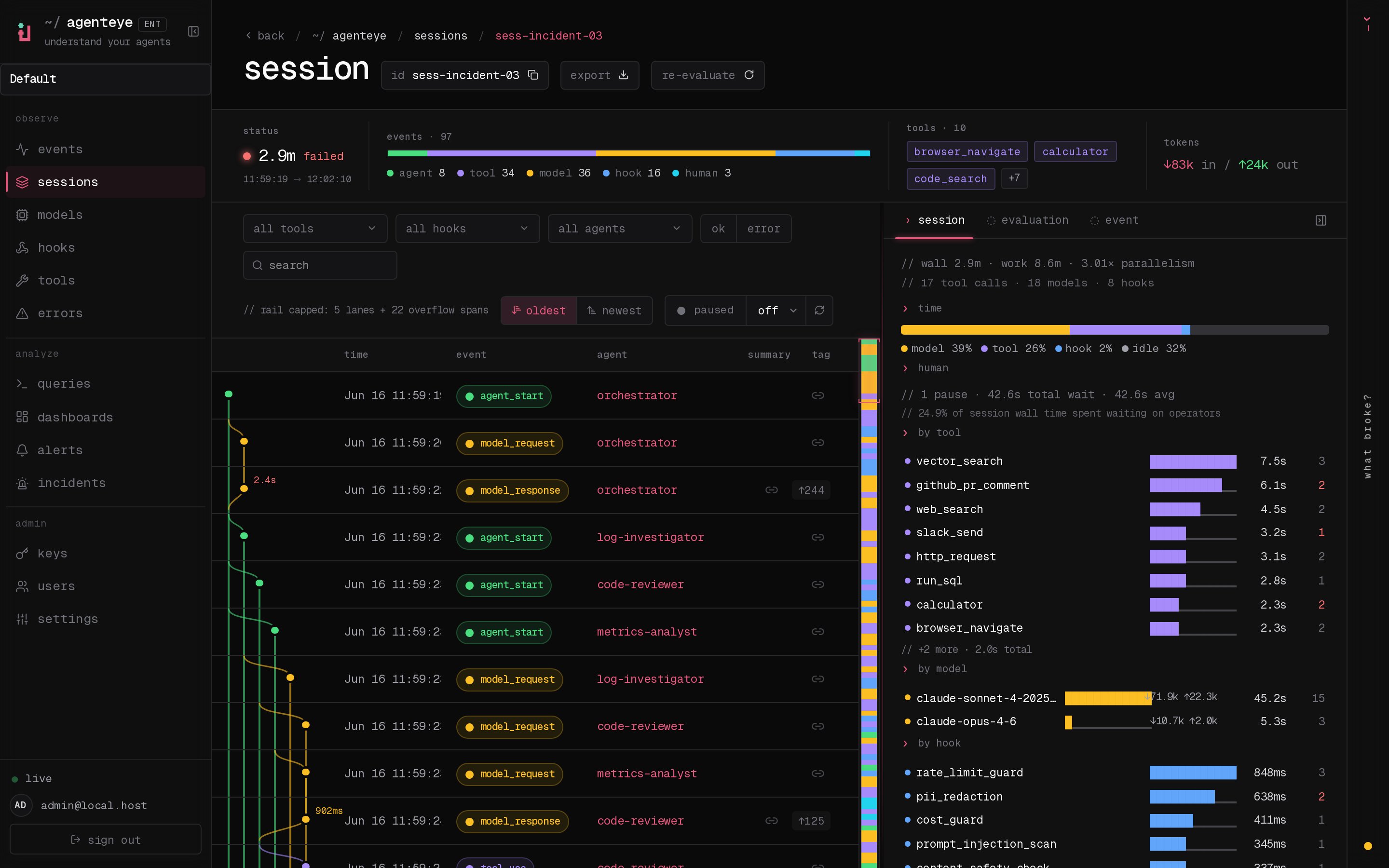Filter events by error status

pos(763,229)
